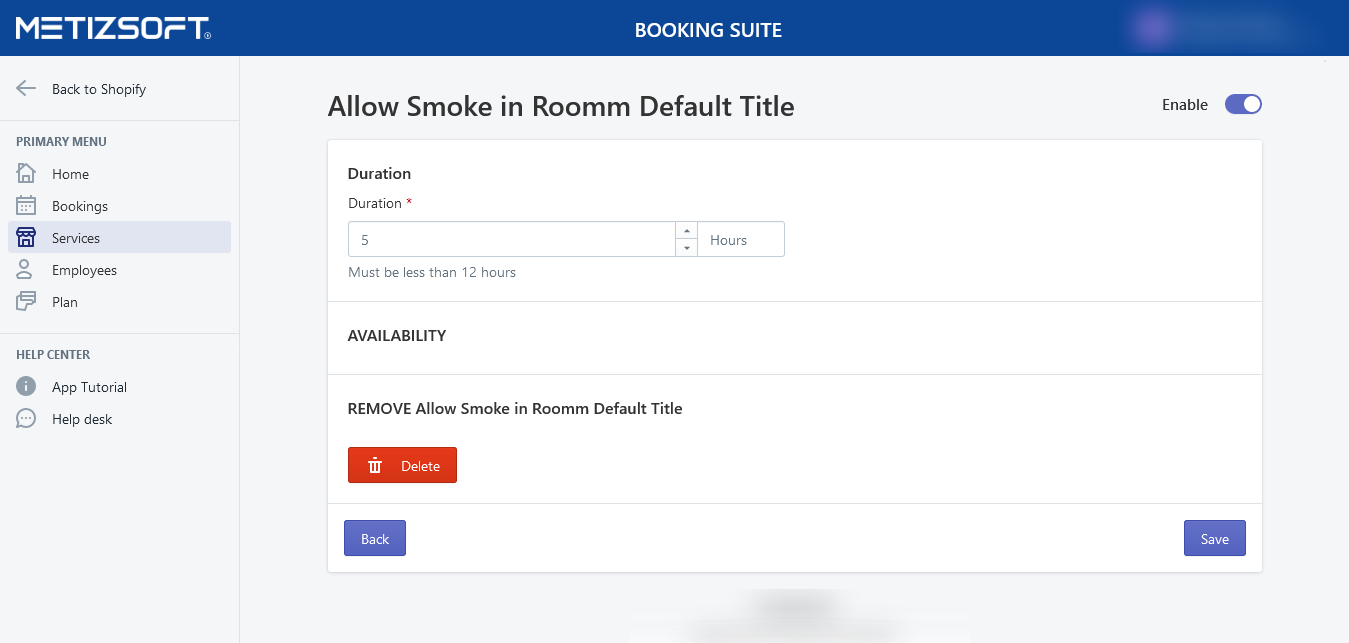Decrease duration with the down arrow
This screenshot has width=1349, height=643.
686,248
